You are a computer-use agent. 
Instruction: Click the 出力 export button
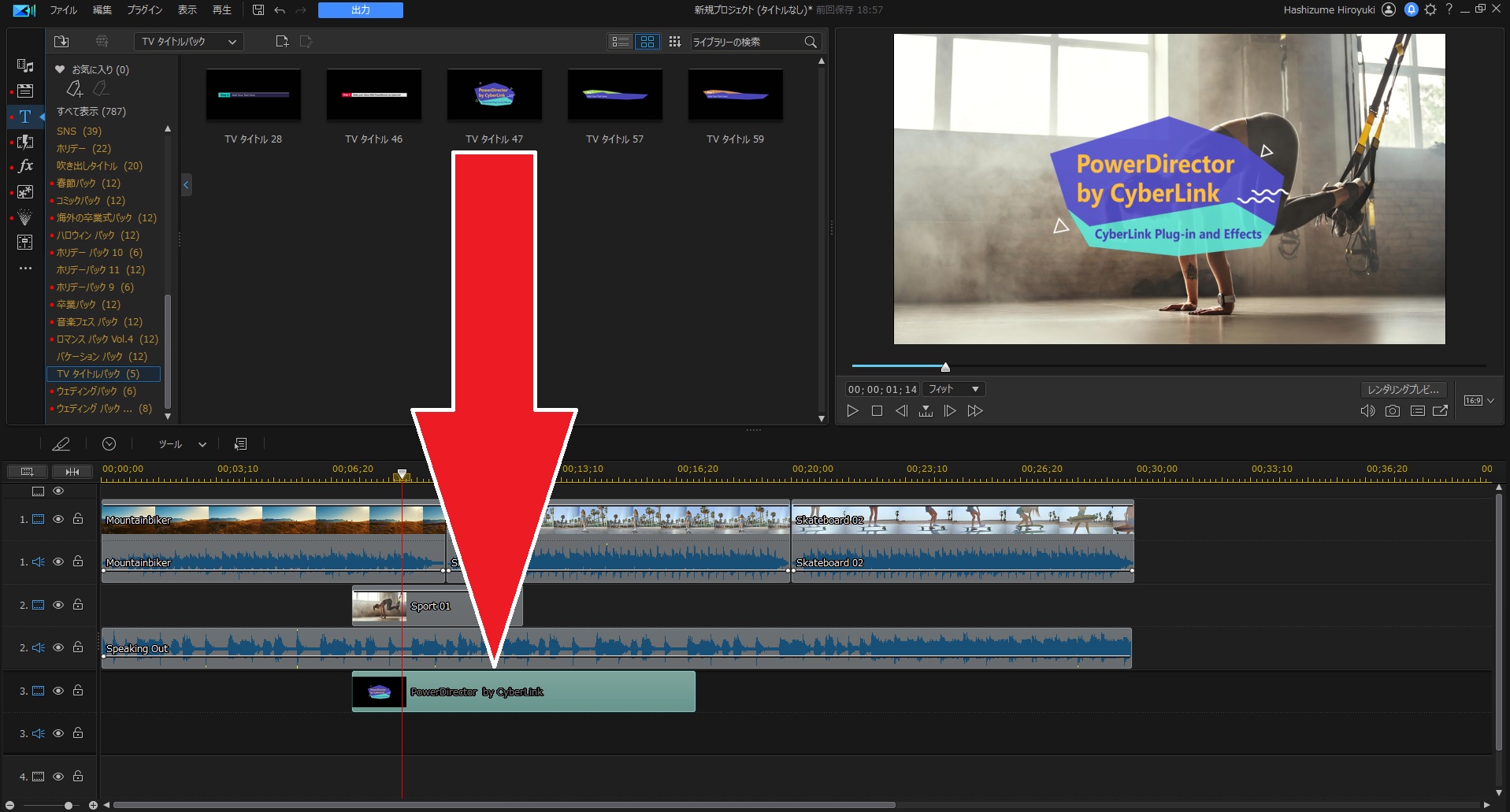360,10
